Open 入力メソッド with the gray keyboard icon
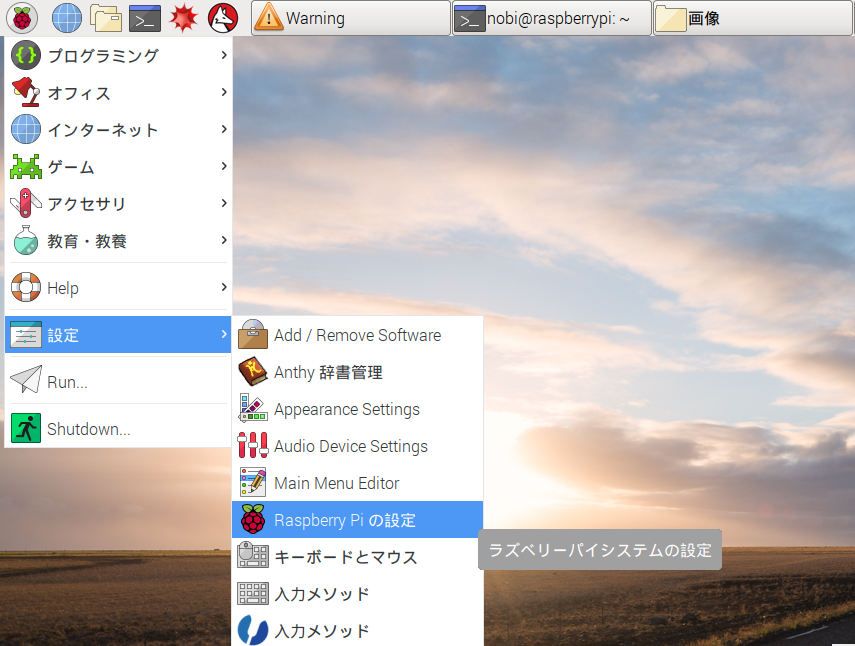This screenshot has width=855, height=646. (x=358, y=594)
